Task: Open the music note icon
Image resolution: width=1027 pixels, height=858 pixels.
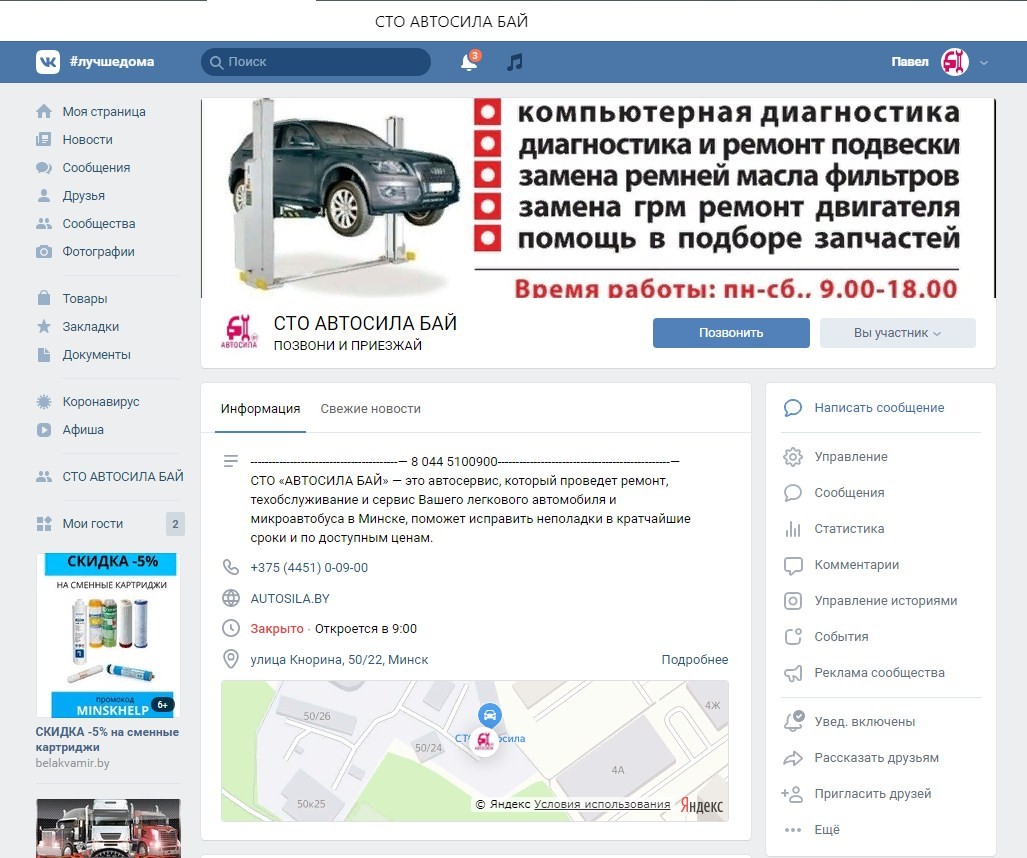Action: tap(515, 62)
